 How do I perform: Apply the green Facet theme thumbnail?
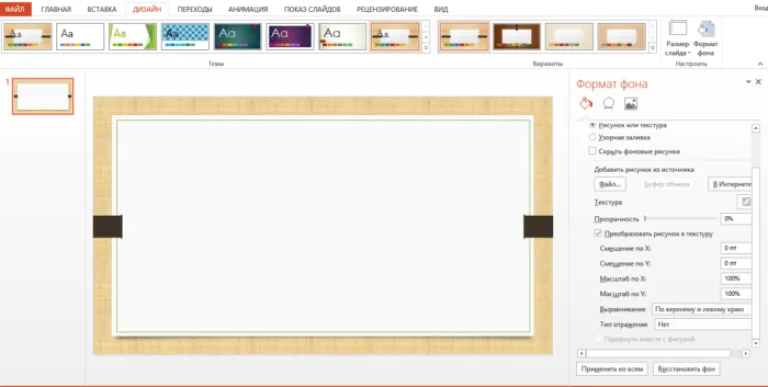[x=133, y=36]
